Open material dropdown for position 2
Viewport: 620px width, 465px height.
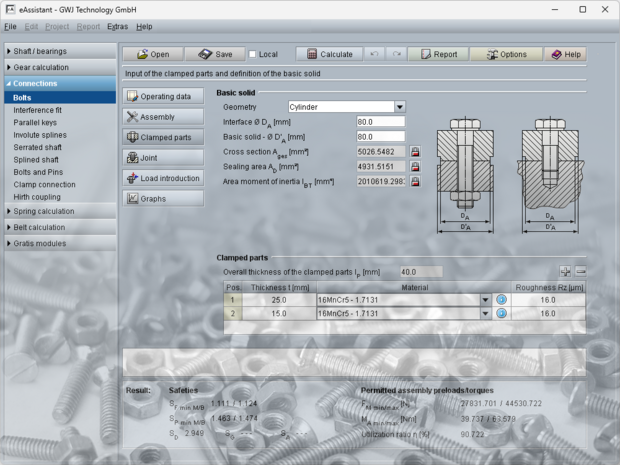tap(486, 314)
